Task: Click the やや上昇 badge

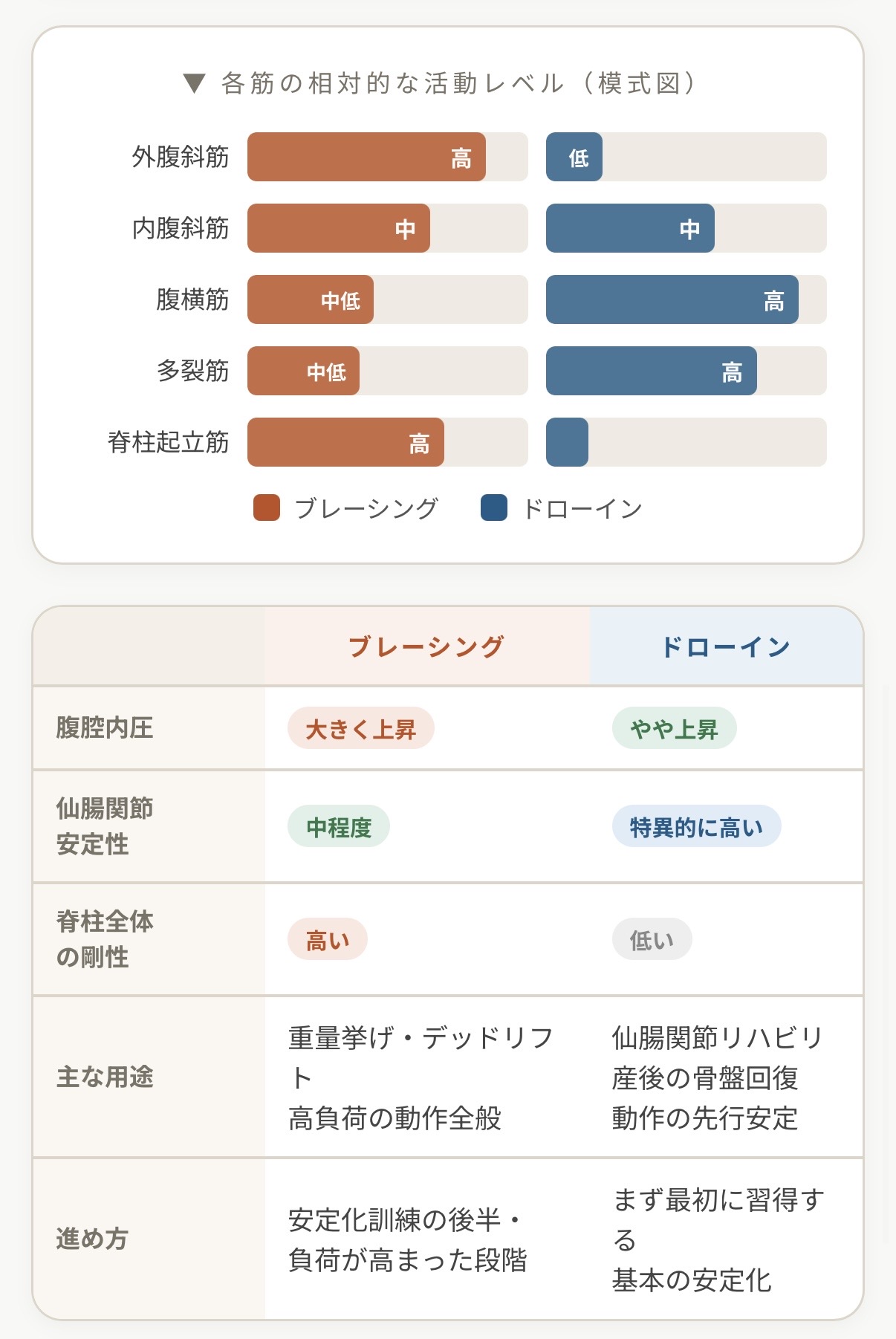Action: click(674, 729)
